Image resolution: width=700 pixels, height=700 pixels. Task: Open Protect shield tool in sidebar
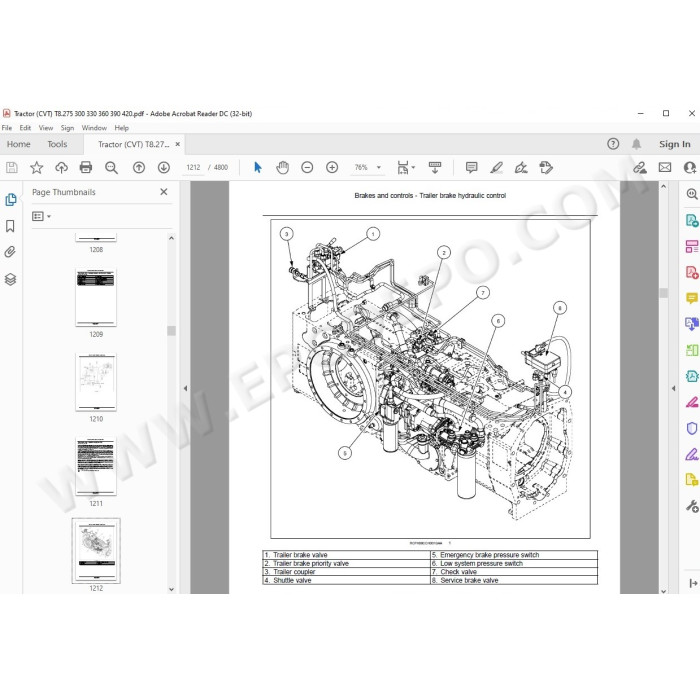692,428
